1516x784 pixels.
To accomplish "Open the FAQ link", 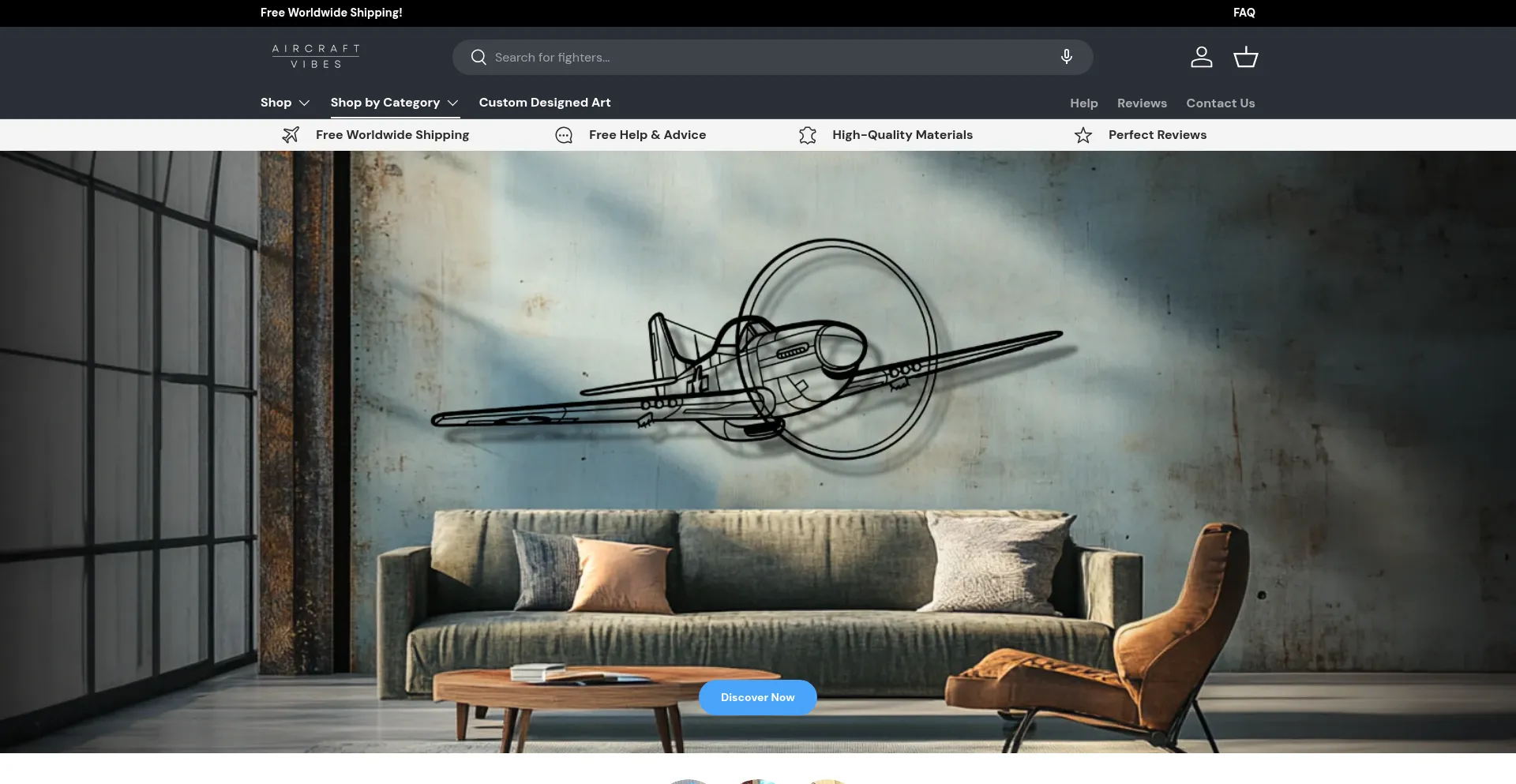I will click(1244, 13).
